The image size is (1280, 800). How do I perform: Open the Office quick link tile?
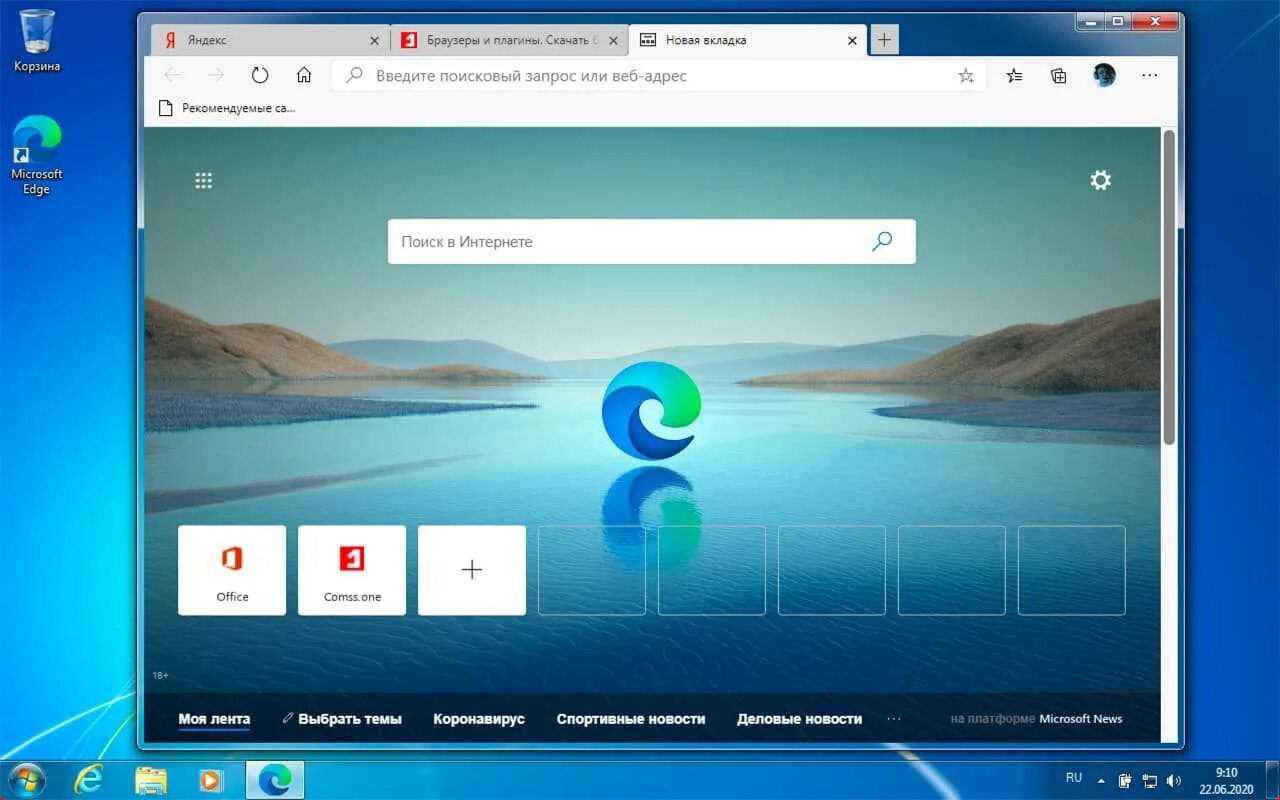point(232,570)
